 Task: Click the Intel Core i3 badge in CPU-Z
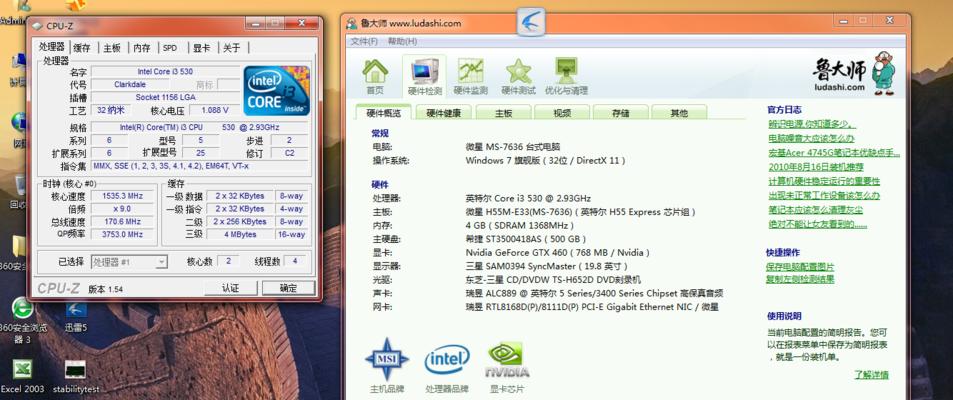[277, 91]
